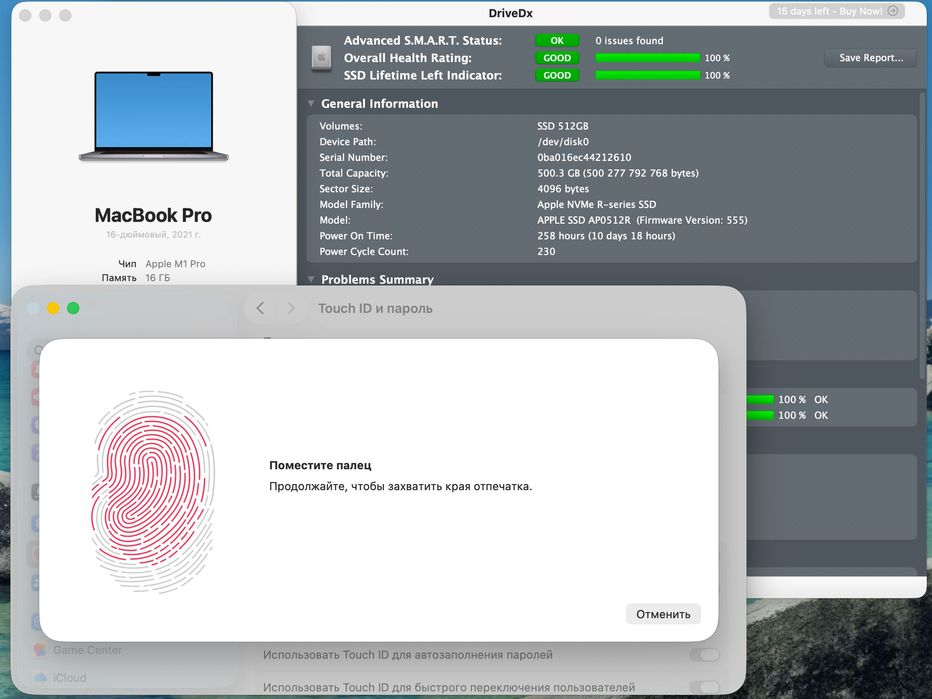
Task: Click the GOOD badge for SSD Lifetime Left Indicator
Action: point(557,75)
